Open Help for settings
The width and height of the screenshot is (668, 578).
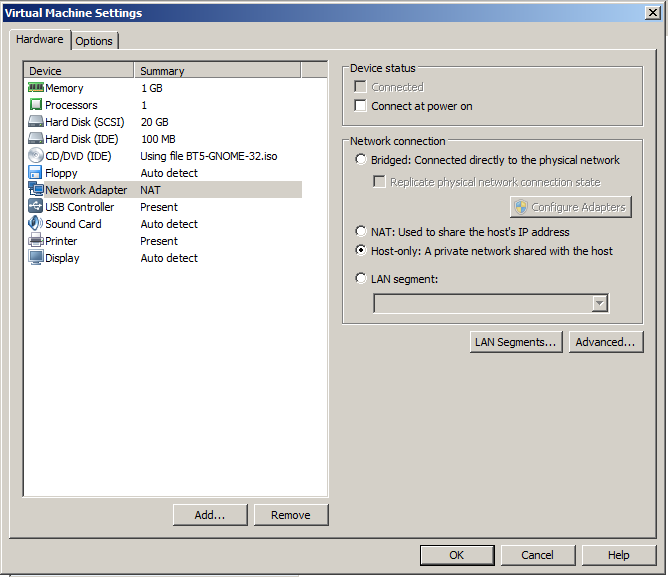(619, 555)
